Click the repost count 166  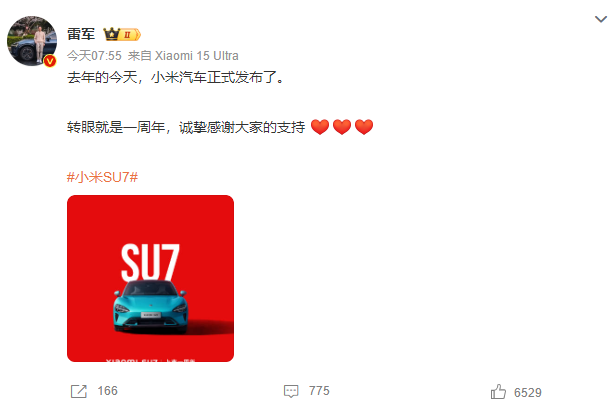(x=107, y=391)
